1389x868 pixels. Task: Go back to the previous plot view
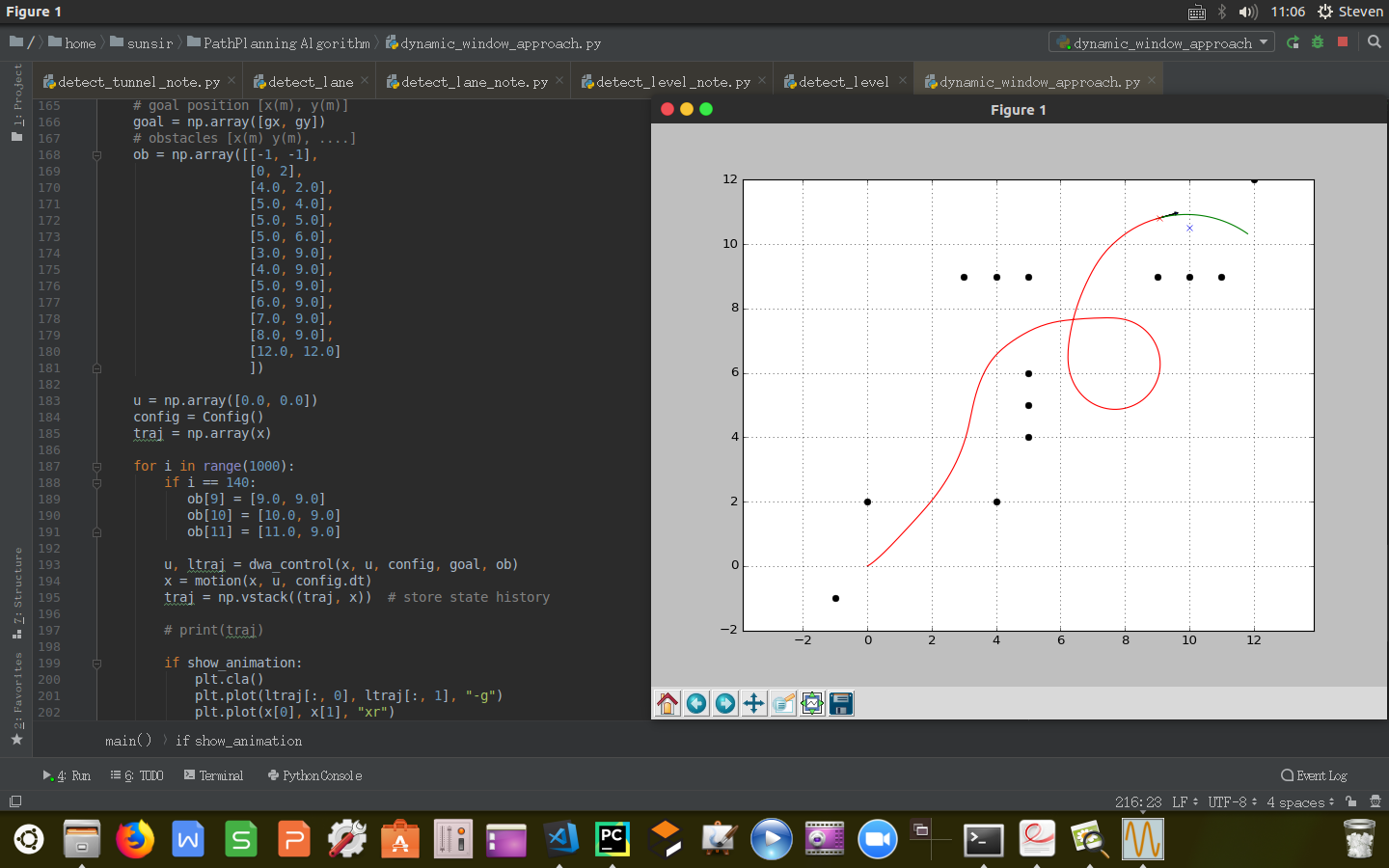[696, 704]
